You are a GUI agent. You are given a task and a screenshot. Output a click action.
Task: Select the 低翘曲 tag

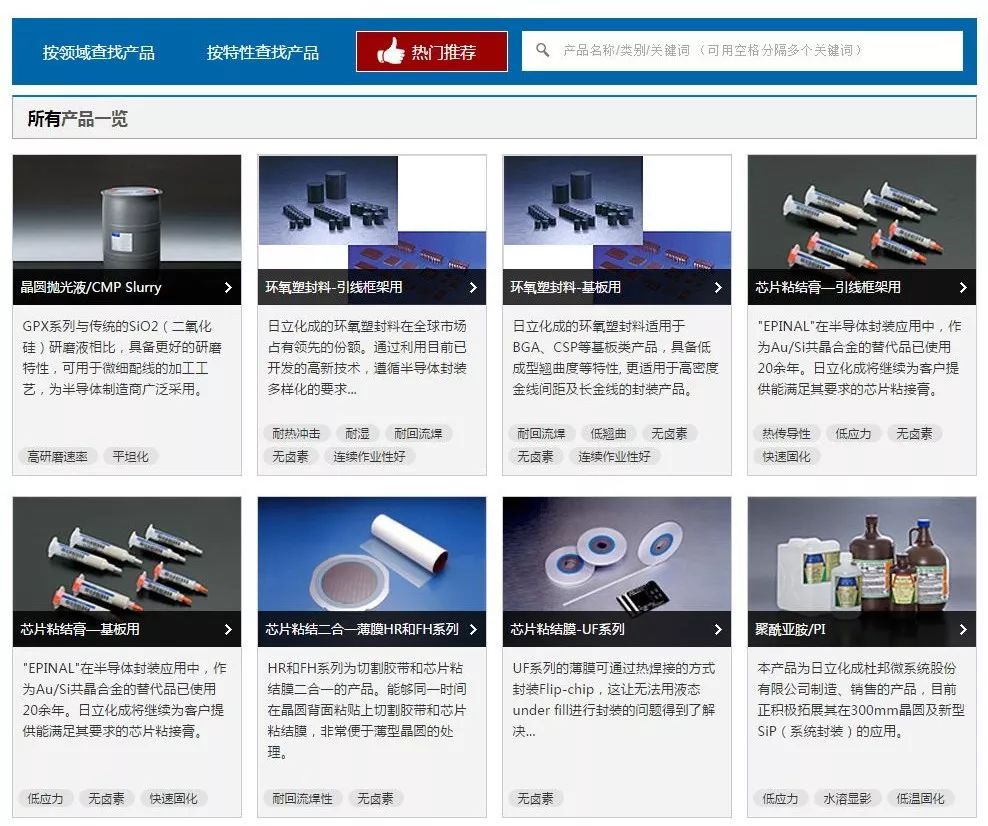[x=608, y=433]
